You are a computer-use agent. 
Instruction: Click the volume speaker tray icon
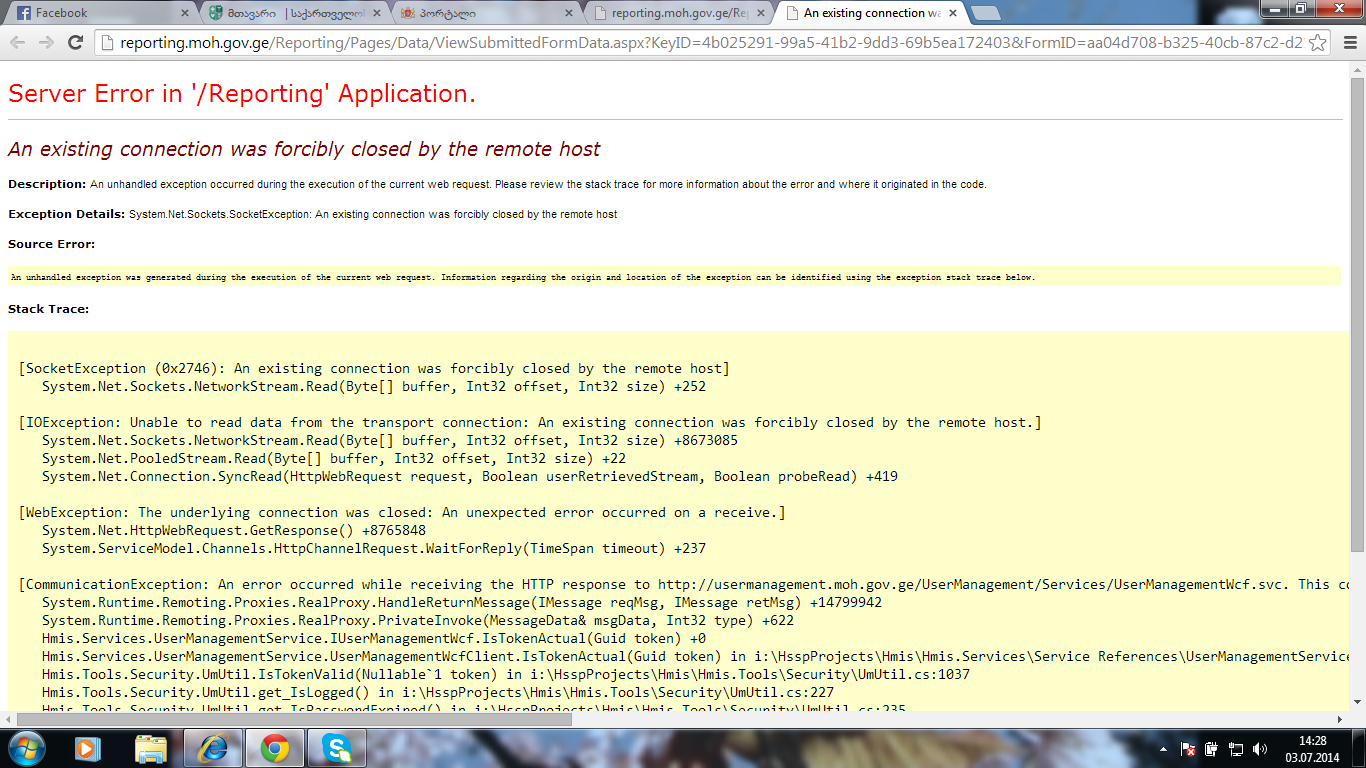(x=1259, y=748)
